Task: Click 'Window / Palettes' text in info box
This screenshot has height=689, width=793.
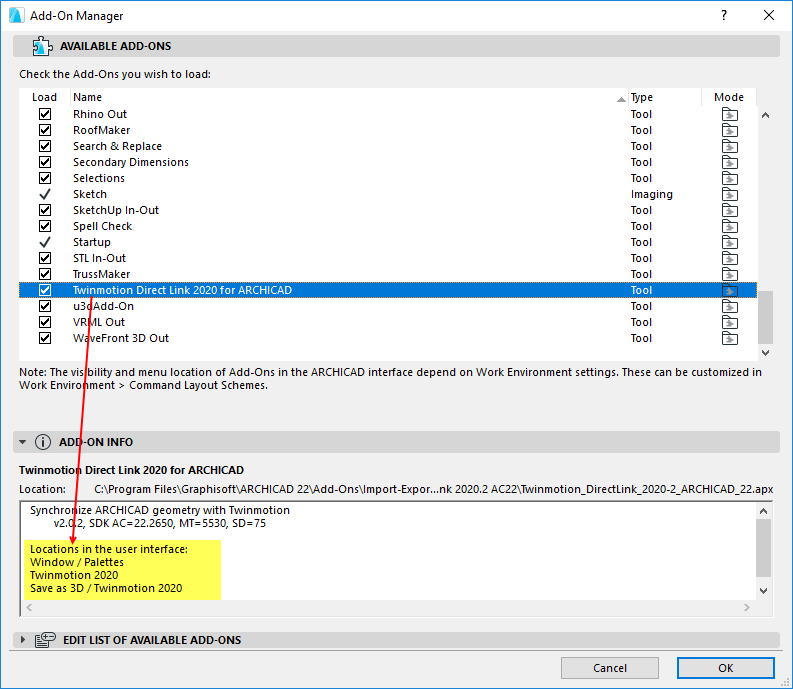Action: [77, 562]
